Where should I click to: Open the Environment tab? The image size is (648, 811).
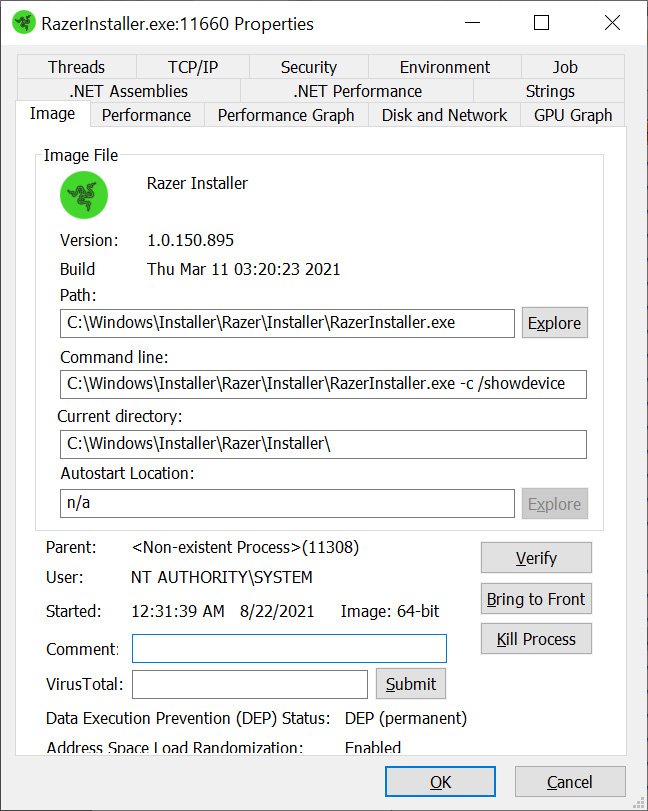coord(444,67)
